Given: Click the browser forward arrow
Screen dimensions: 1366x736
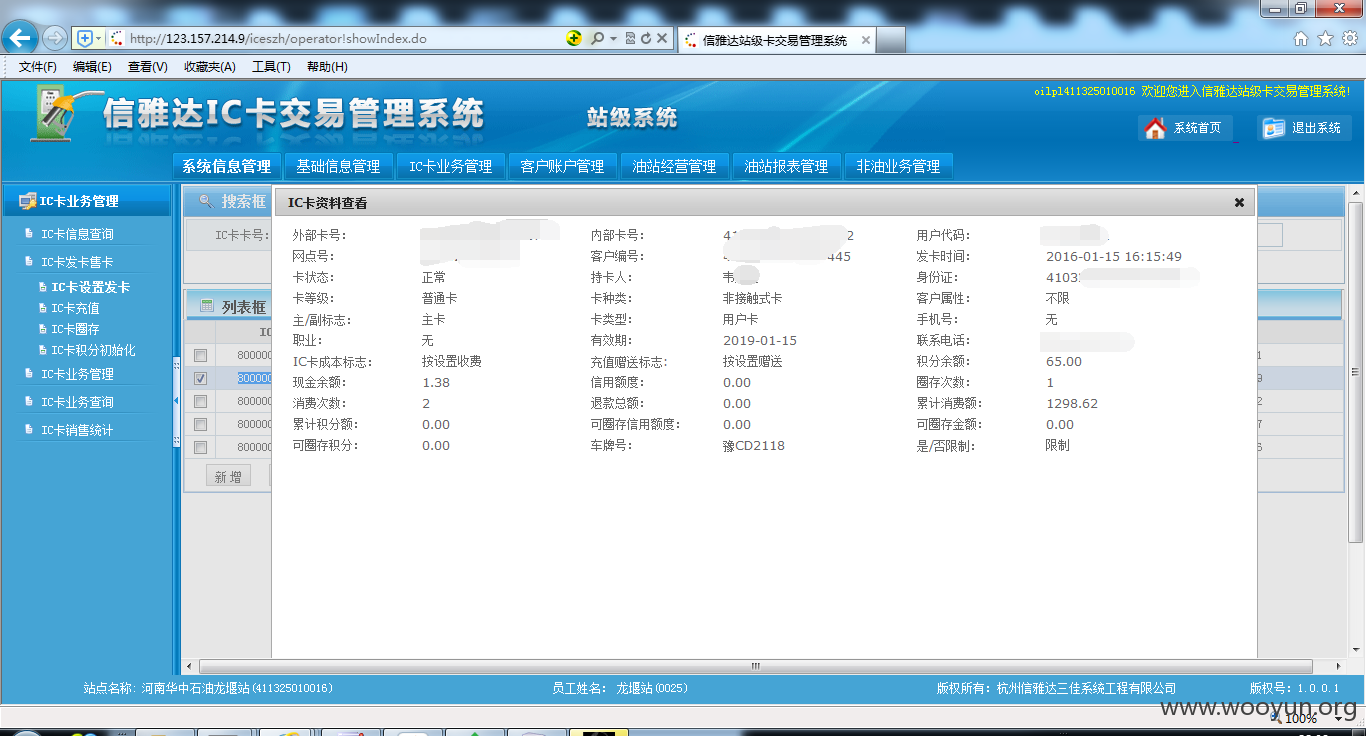Looking at the screenshot, I should (55, 38).
